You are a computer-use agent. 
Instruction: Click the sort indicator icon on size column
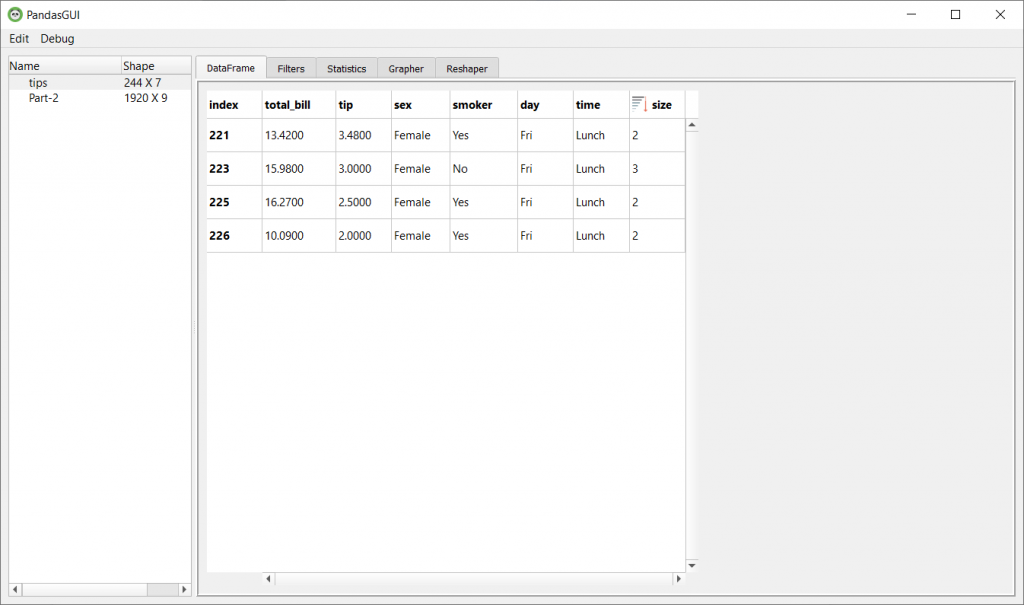click(x=639, y=104)
